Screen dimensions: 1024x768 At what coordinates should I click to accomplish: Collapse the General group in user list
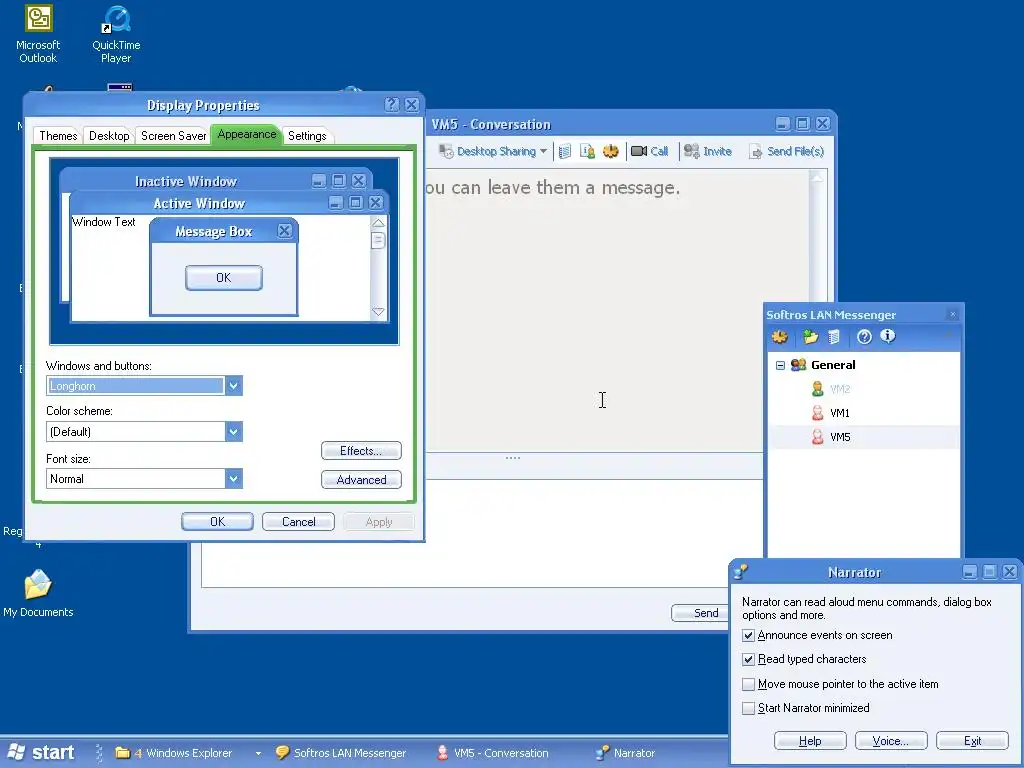pos(780,365)
